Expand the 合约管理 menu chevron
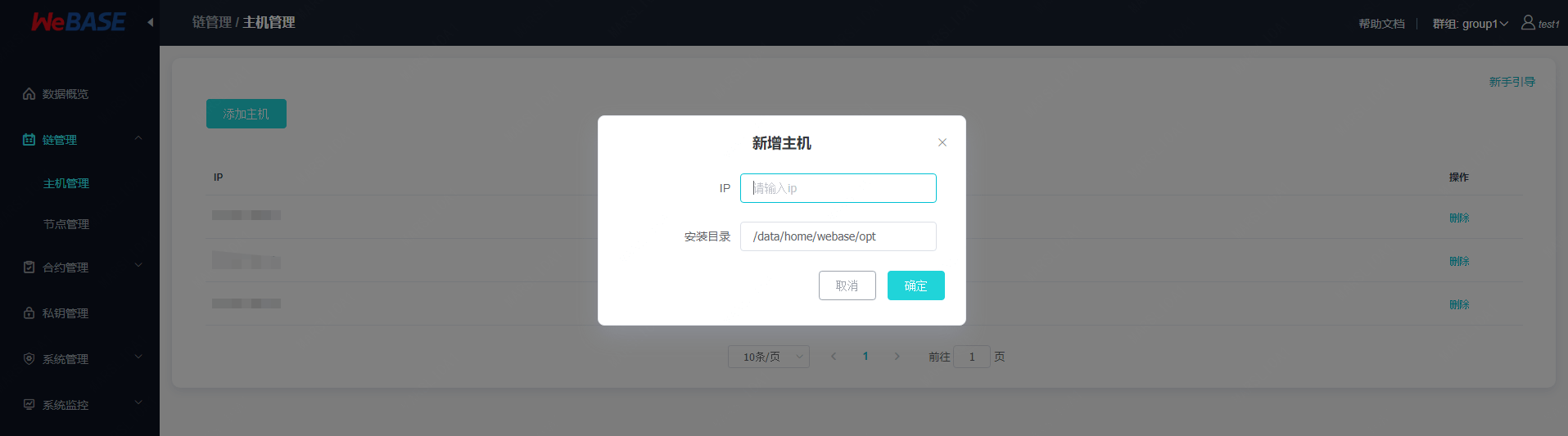 point(138,266)
